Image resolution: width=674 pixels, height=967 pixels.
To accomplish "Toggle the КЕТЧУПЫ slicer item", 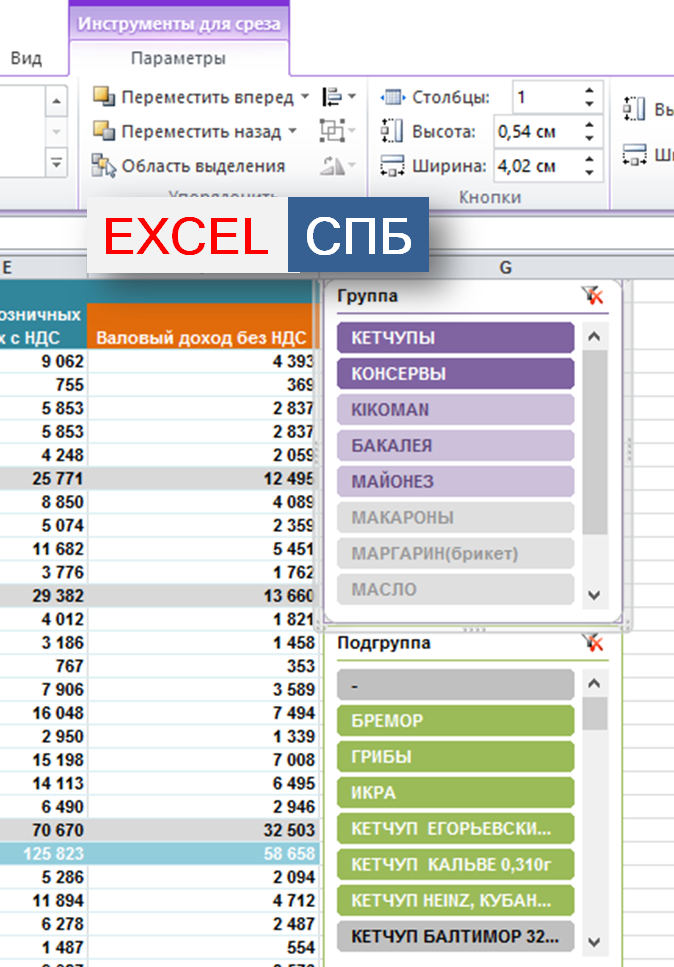I will (456, 338).
